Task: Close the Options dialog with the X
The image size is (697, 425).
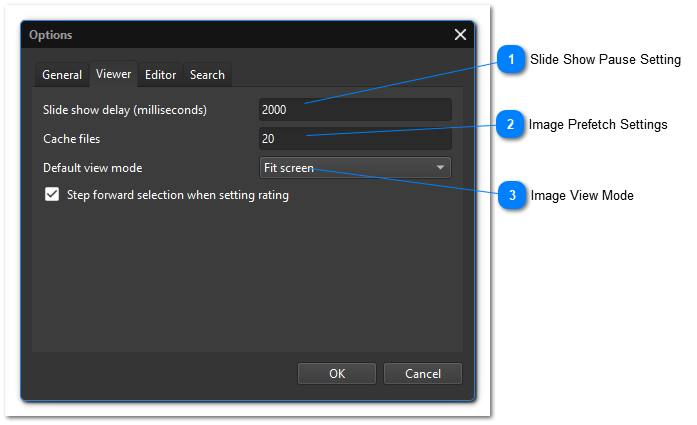Action: coord(460,35)
